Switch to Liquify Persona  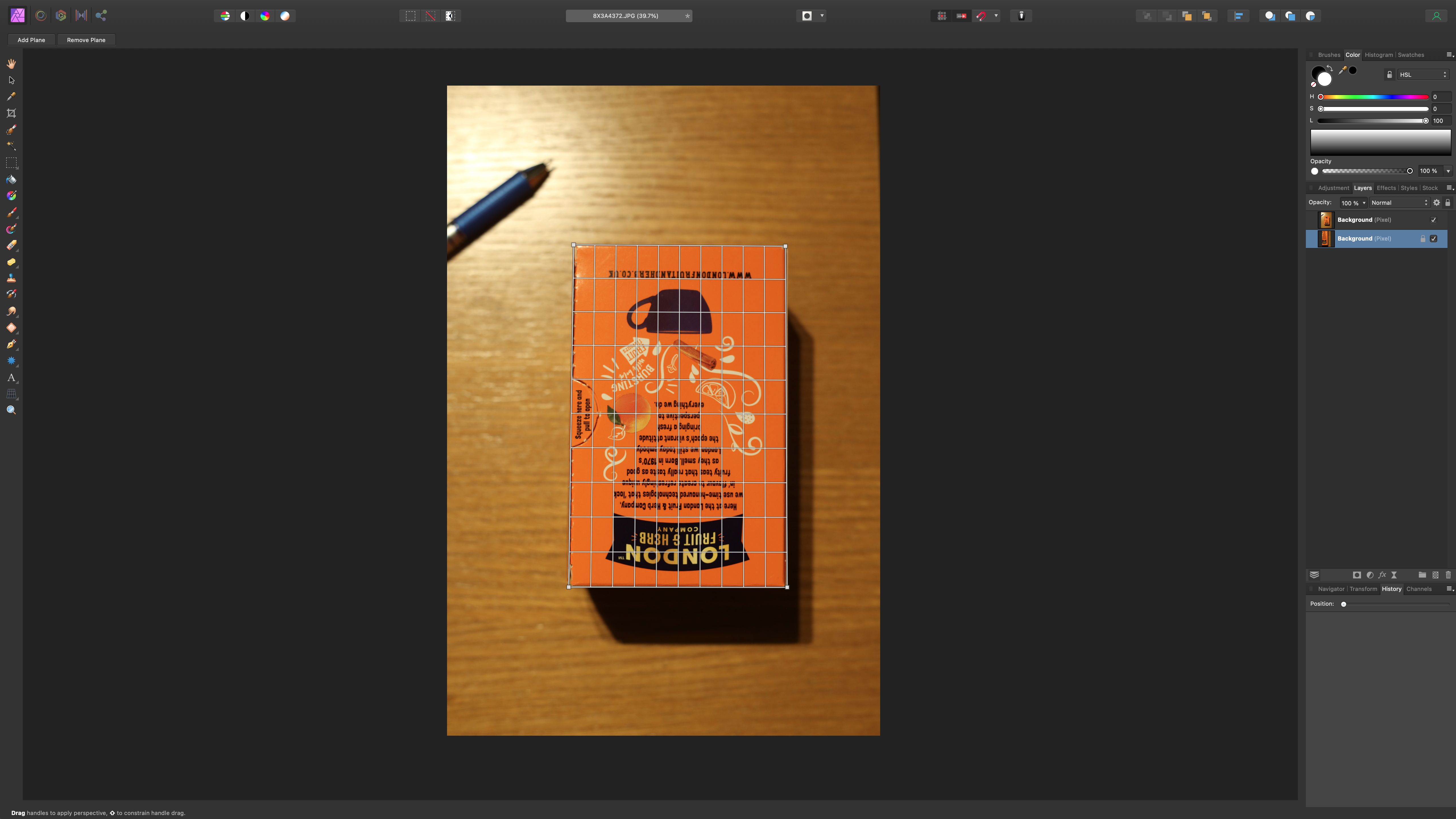[x=41, y=16]
